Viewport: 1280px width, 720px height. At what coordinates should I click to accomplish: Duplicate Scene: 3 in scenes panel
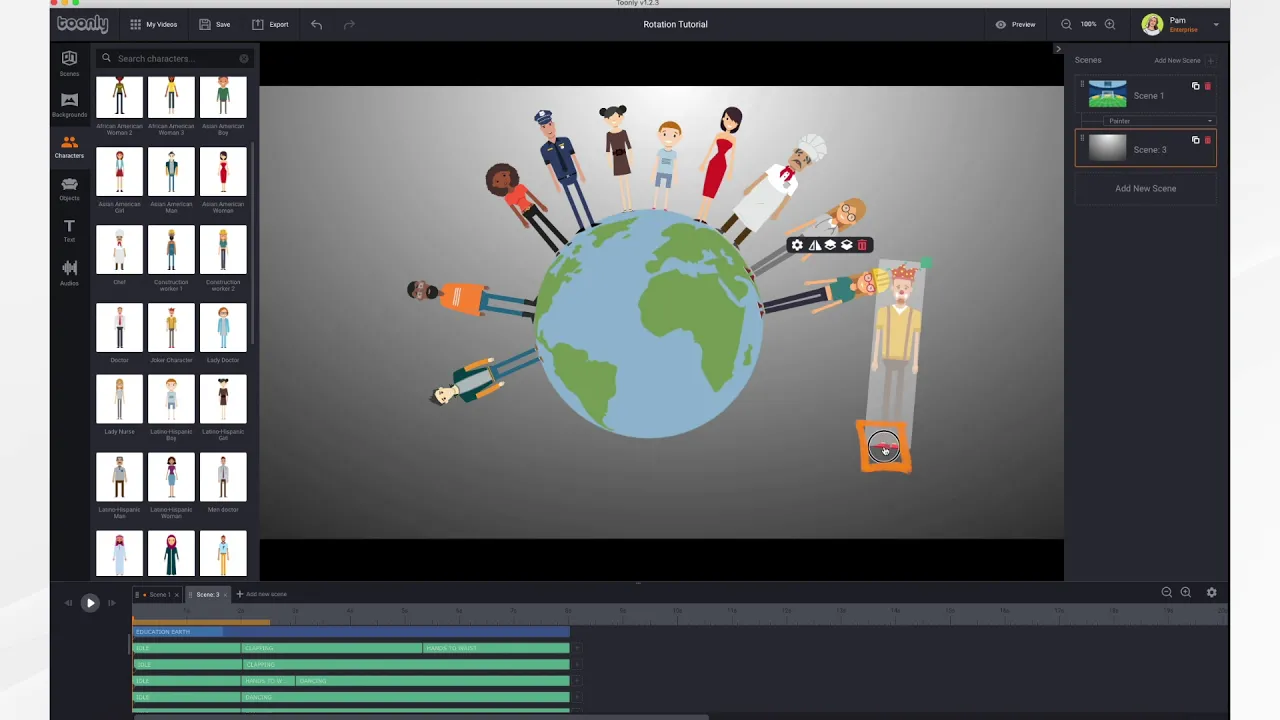[x=1195, y=140]
